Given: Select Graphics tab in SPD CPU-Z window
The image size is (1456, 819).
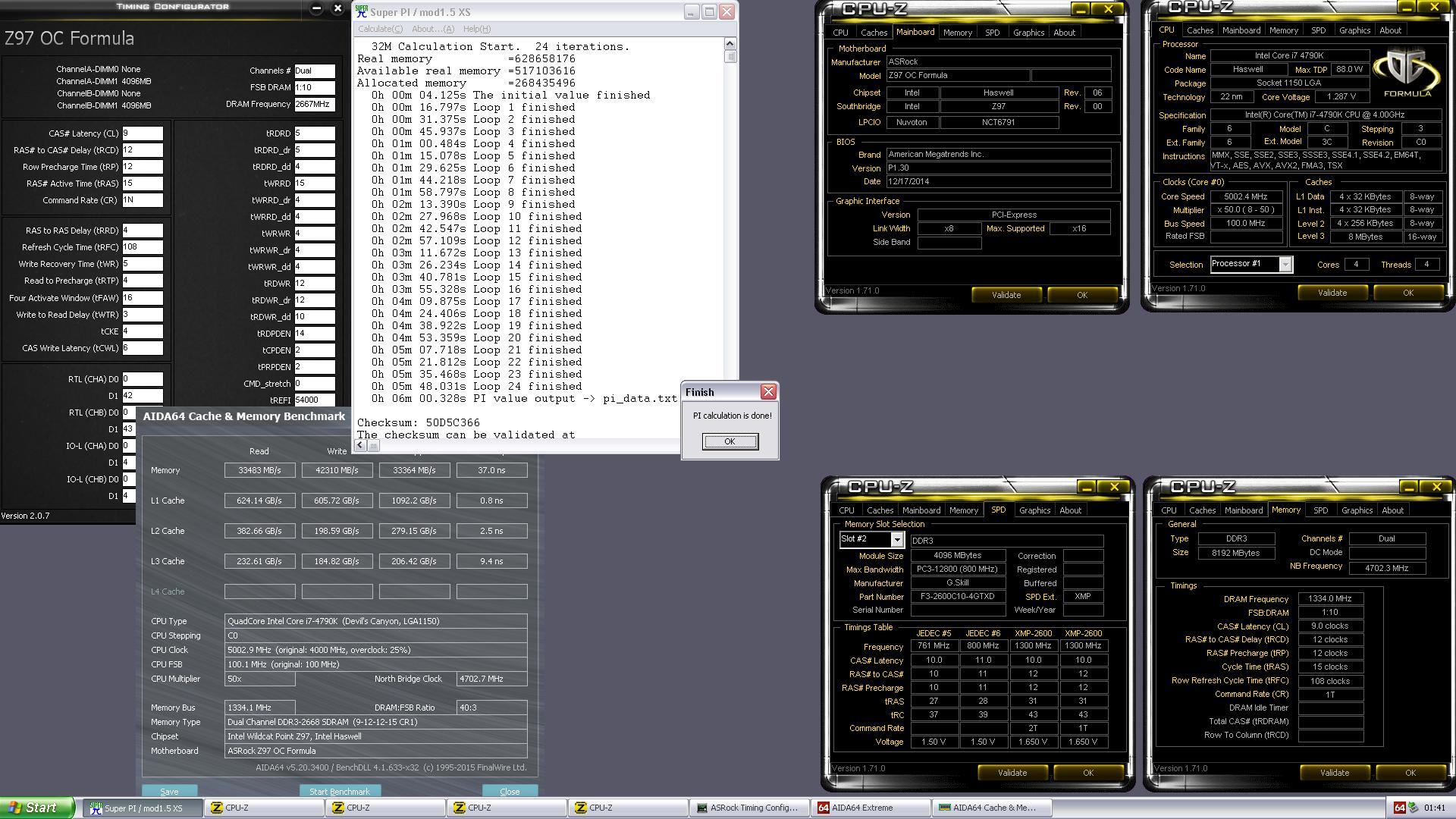Looking at the screenshot, I should click(1034, 510).
